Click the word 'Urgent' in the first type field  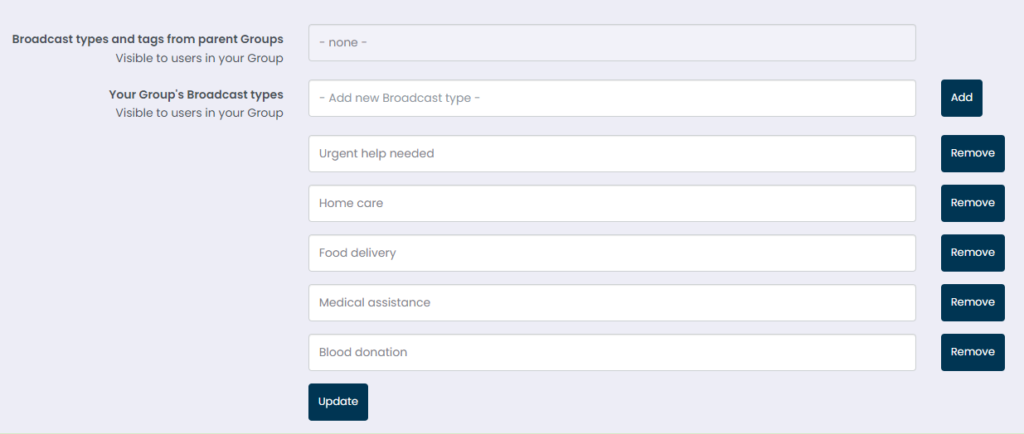(338, 154)
